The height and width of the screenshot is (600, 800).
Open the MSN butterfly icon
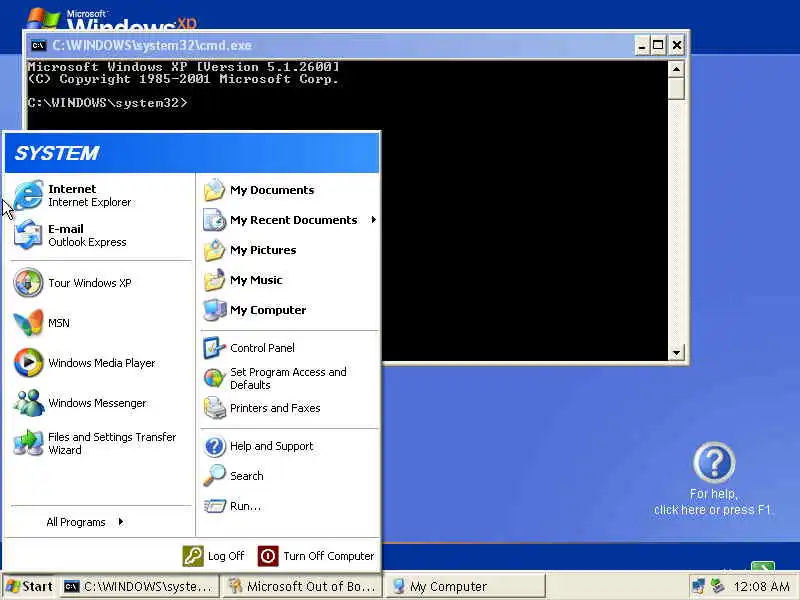click(x=28, y=322)
